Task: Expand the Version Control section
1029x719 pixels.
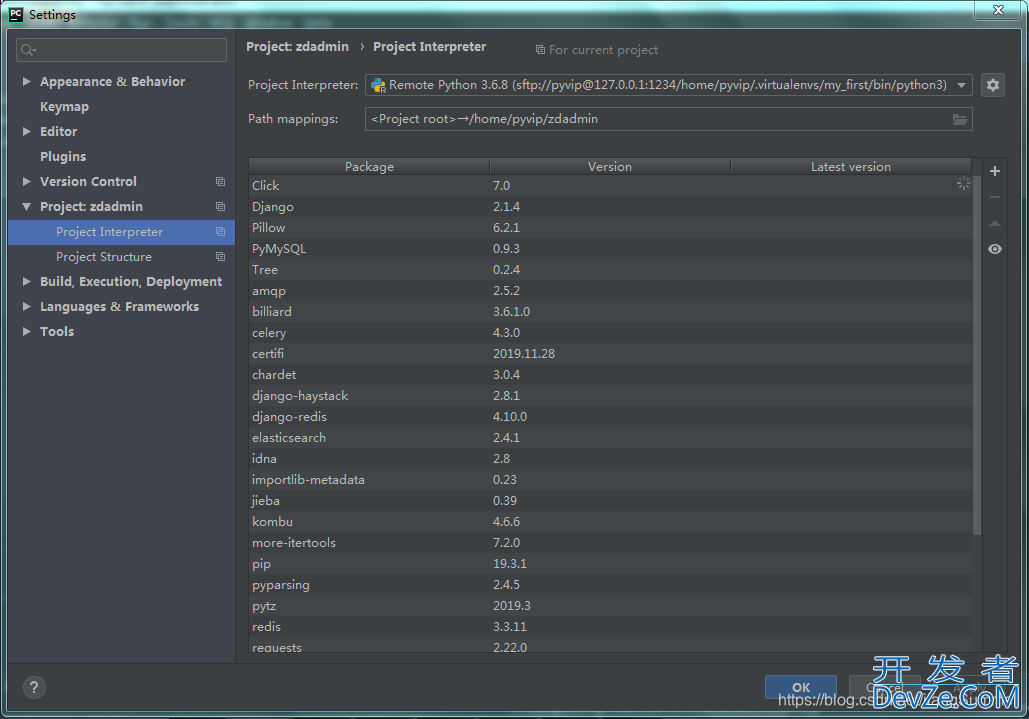Action: (x=27, y=181)
